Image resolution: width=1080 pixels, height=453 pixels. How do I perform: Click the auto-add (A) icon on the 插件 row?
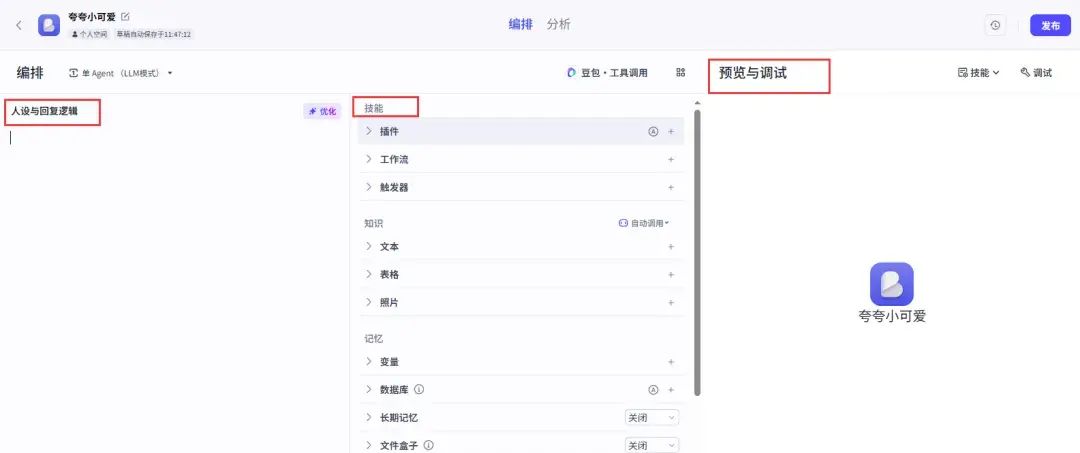click(653, 131)
